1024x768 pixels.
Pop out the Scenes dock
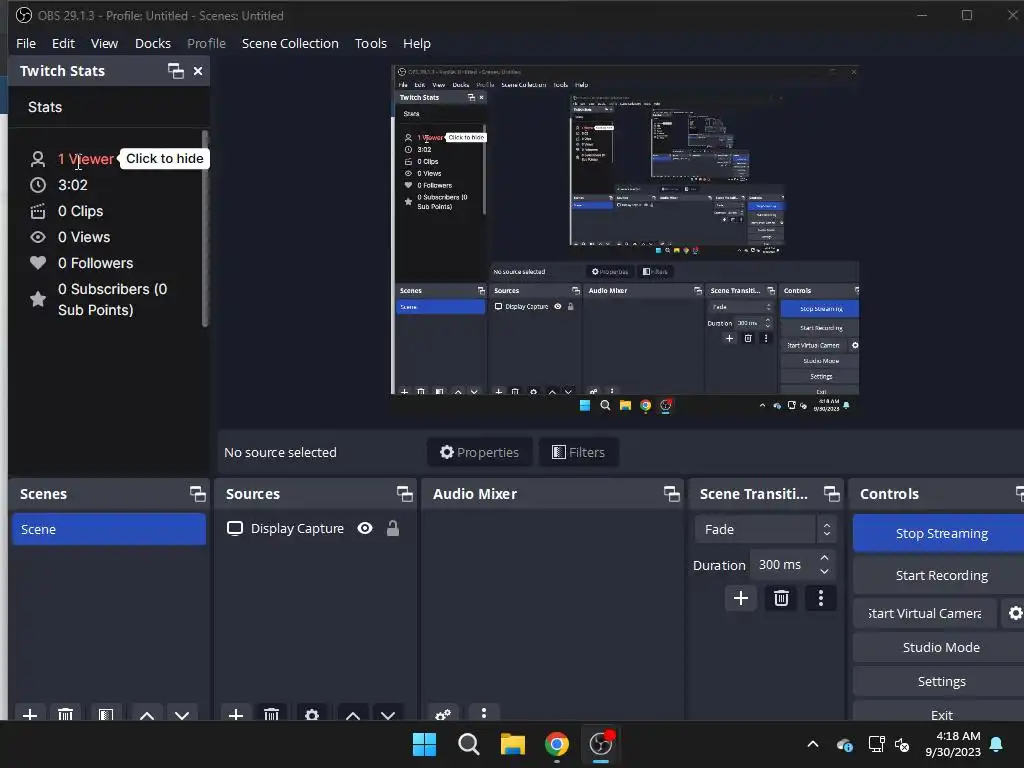197,494
